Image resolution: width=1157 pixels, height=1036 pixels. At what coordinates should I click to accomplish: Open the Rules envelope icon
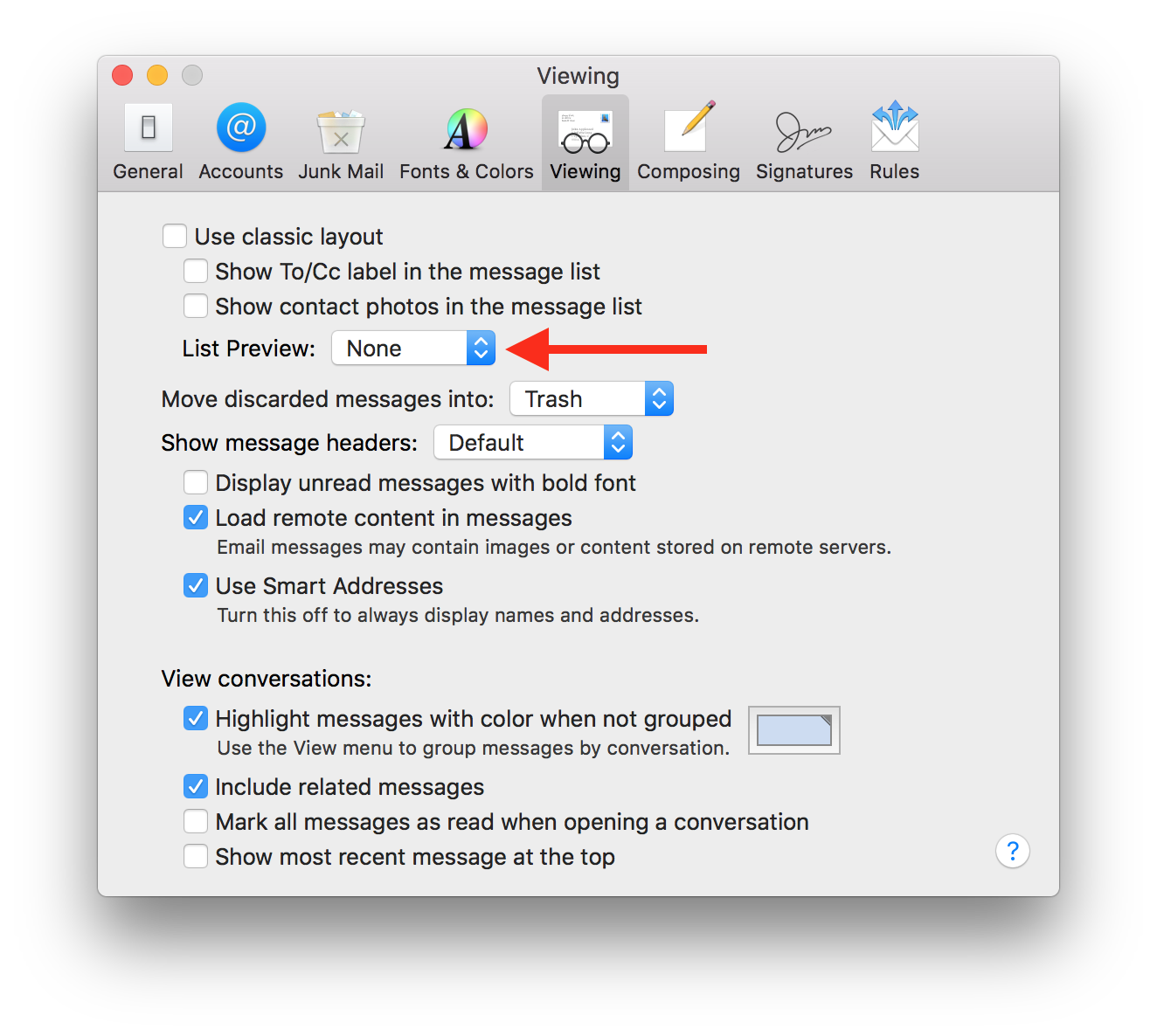(895, 127)
